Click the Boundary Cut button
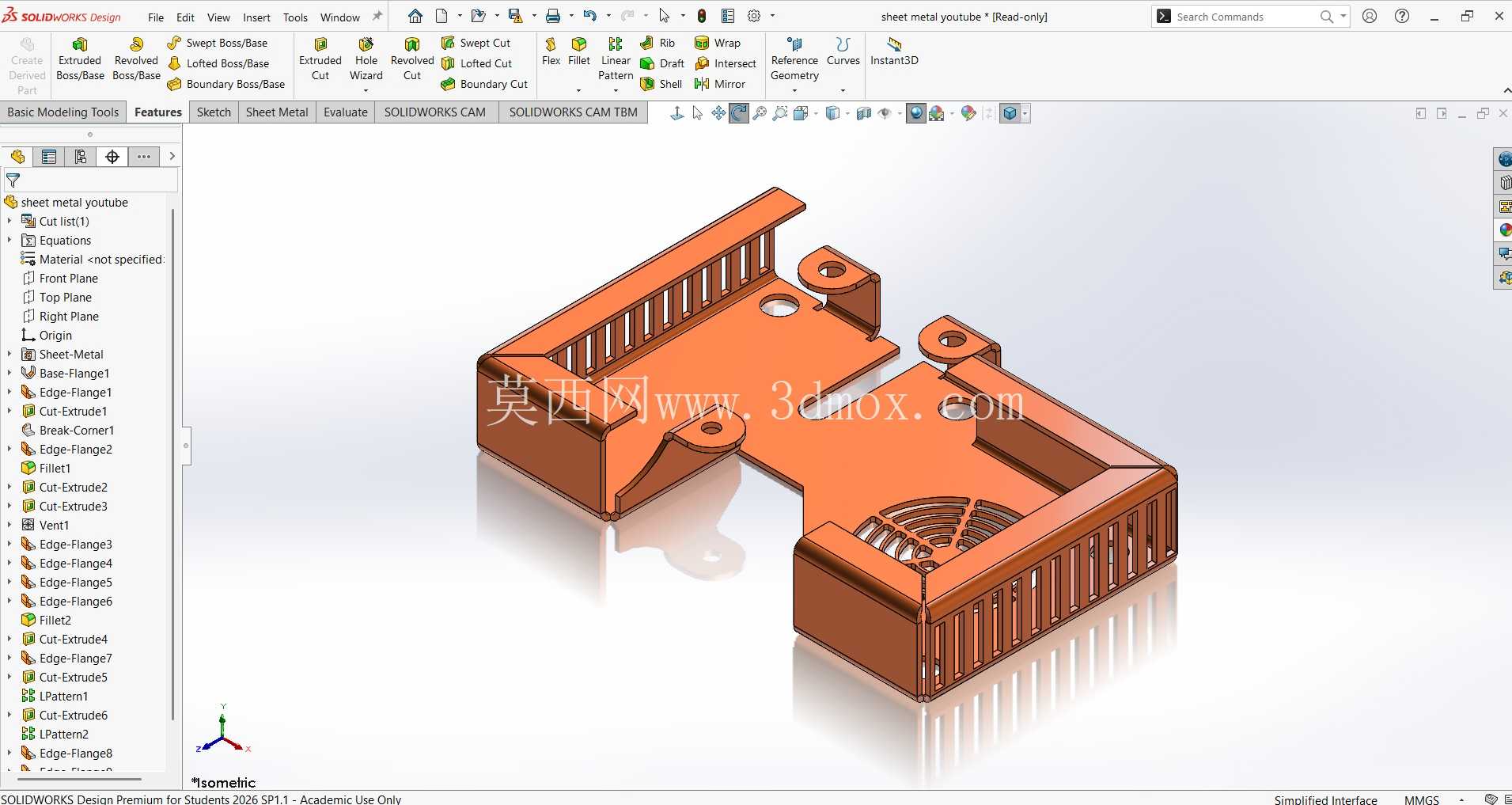 (x=485, y=84)
